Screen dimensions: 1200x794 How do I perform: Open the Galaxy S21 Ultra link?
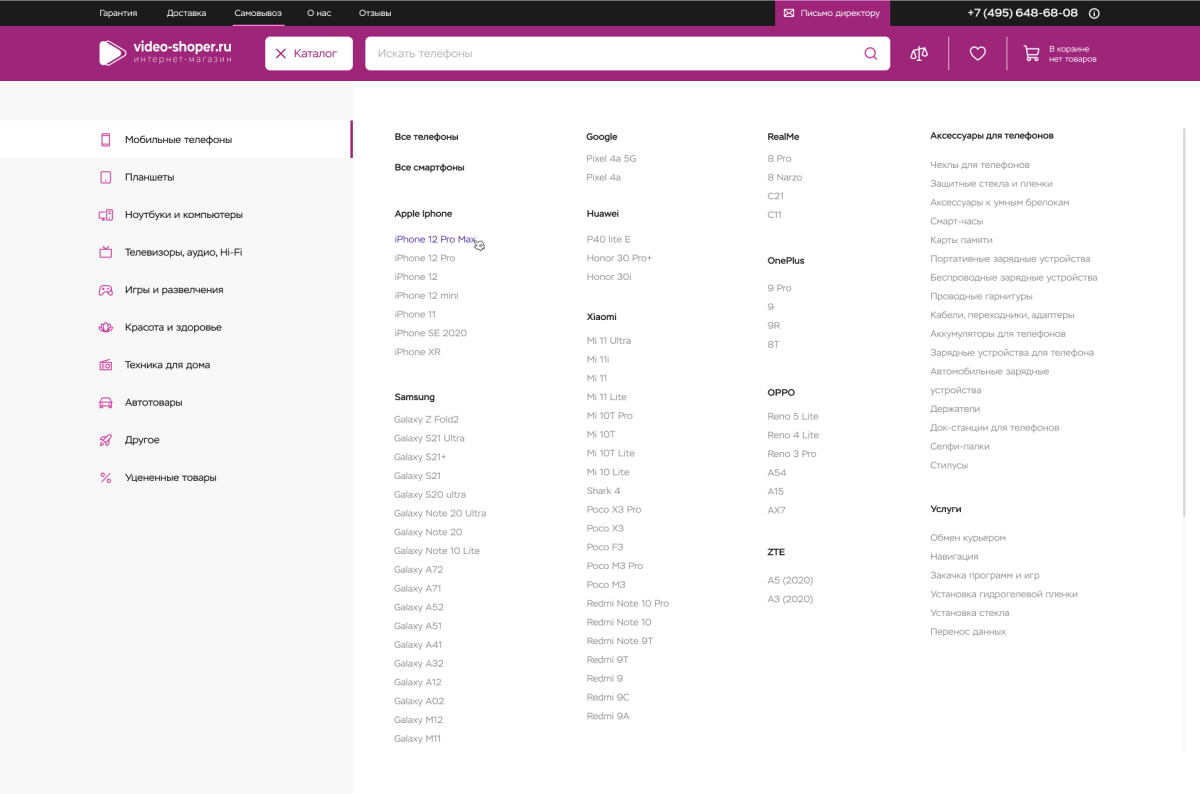point(429,439)
